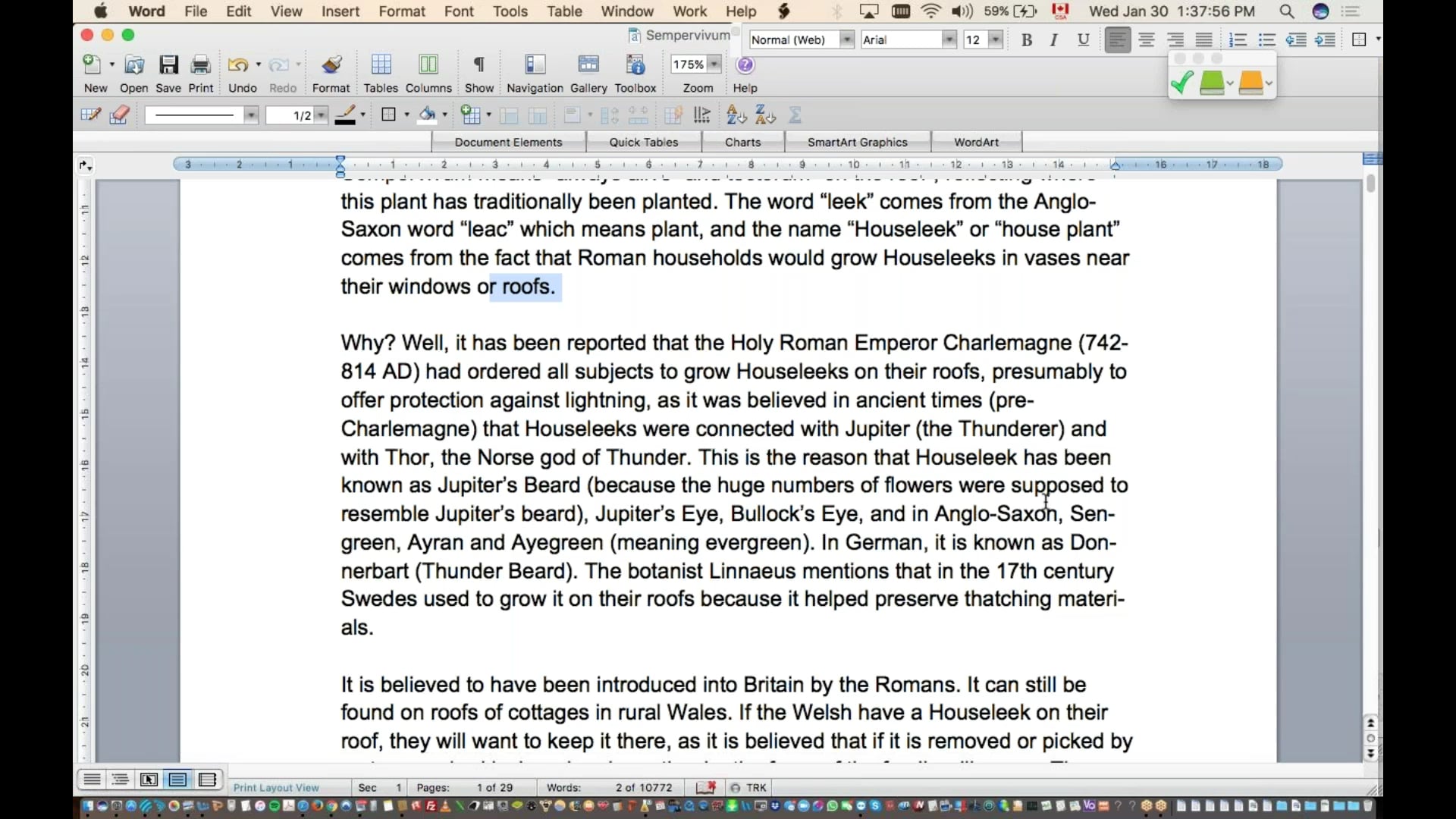
Task: Sort ascending with A-Z icon
Action: pos(736,115)
